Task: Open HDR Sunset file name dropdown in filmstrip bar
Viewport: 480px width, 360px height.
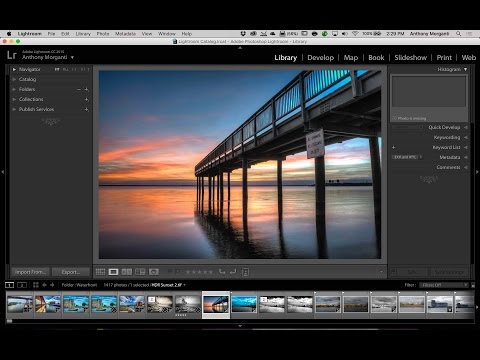Action: (184, 285)
